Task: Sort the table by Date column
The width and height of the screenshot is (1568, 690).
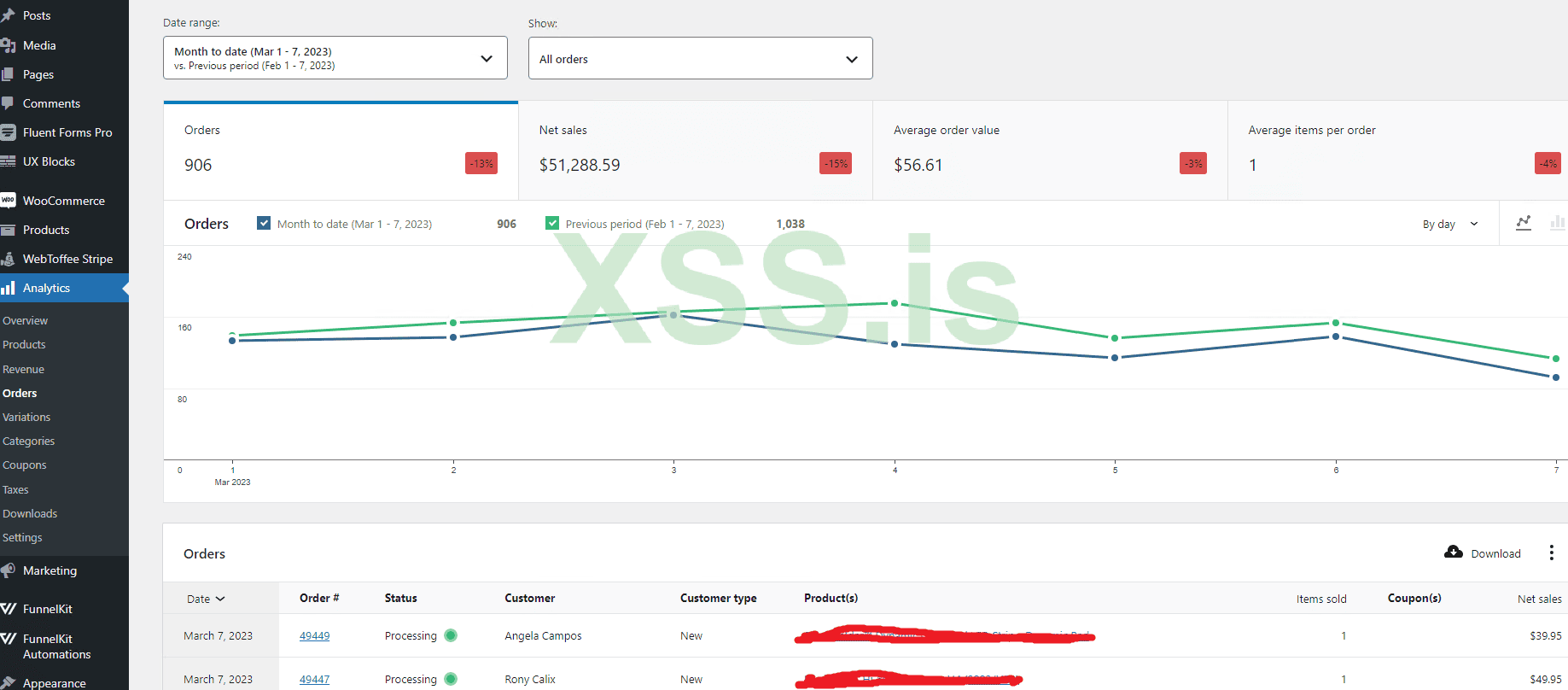Action: point(206,599)
